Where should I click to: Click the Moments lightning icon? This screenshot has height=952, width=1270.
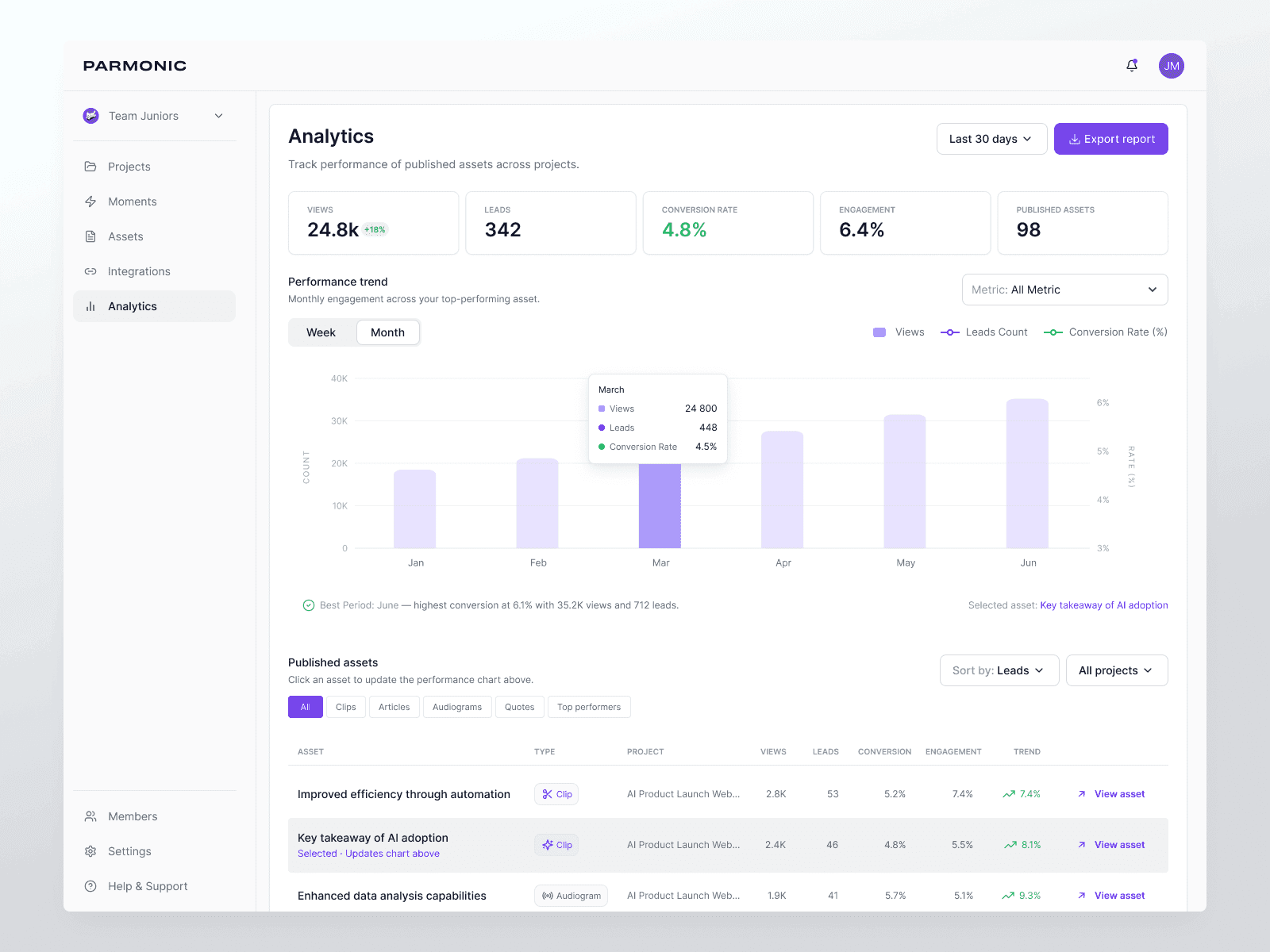90,202
